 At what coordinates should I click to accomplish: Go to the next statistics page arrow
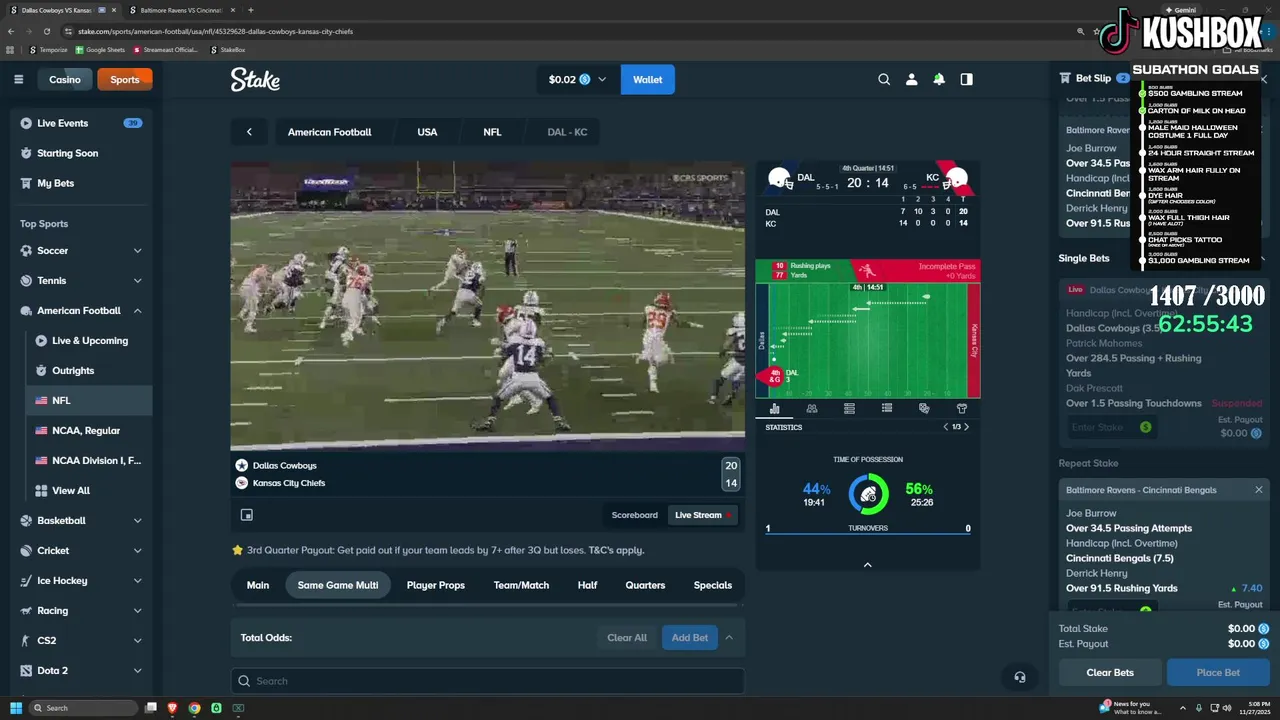click(x=966, y=427)
